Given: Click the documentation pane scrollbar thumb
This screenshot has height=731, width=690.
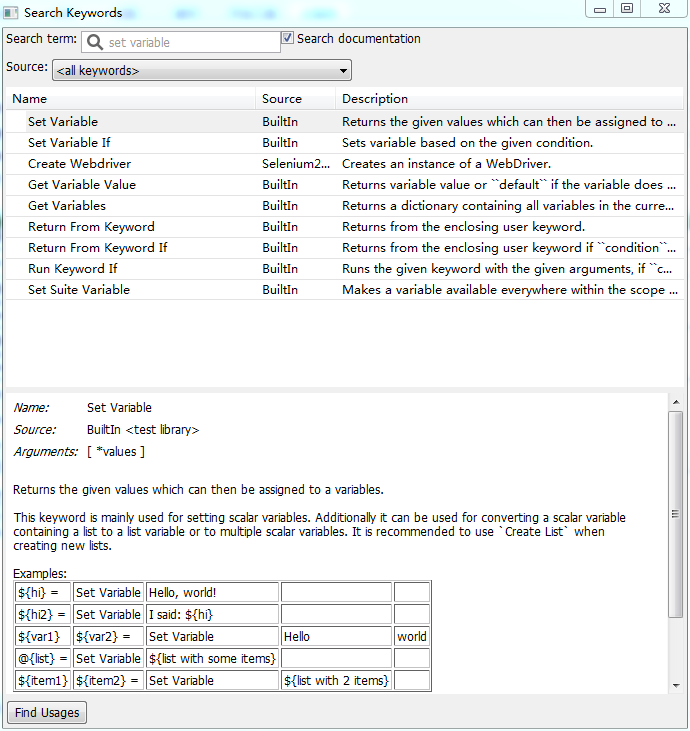Looking at the screenshot, I should (x=676, y=514).
